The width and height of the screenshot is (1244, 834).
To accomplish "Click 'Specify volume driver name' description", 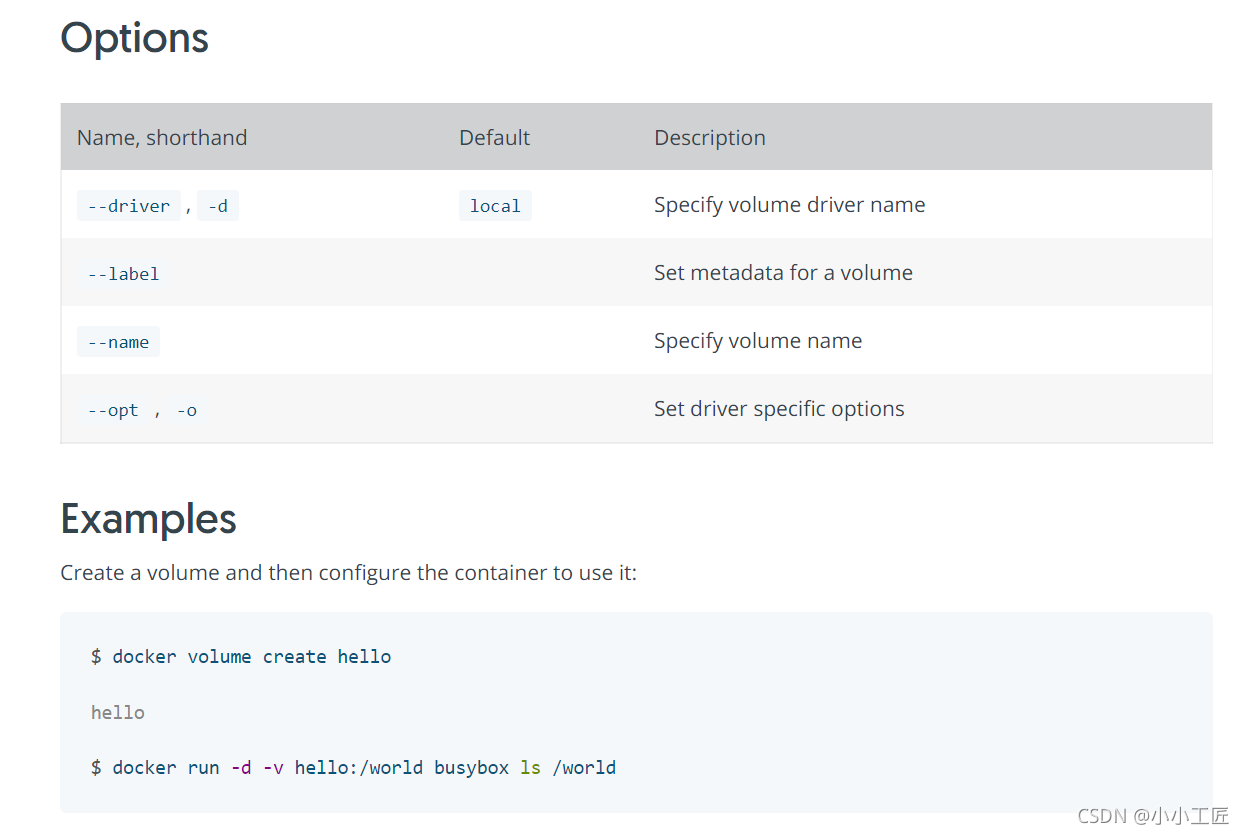I will [789, 205].
